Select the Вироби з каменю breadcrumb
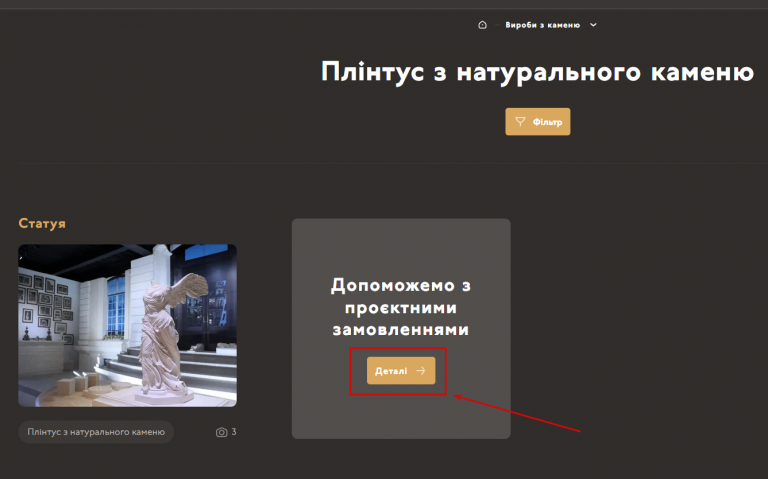Viewport: 768px width, 479px height. click(543, 25)
